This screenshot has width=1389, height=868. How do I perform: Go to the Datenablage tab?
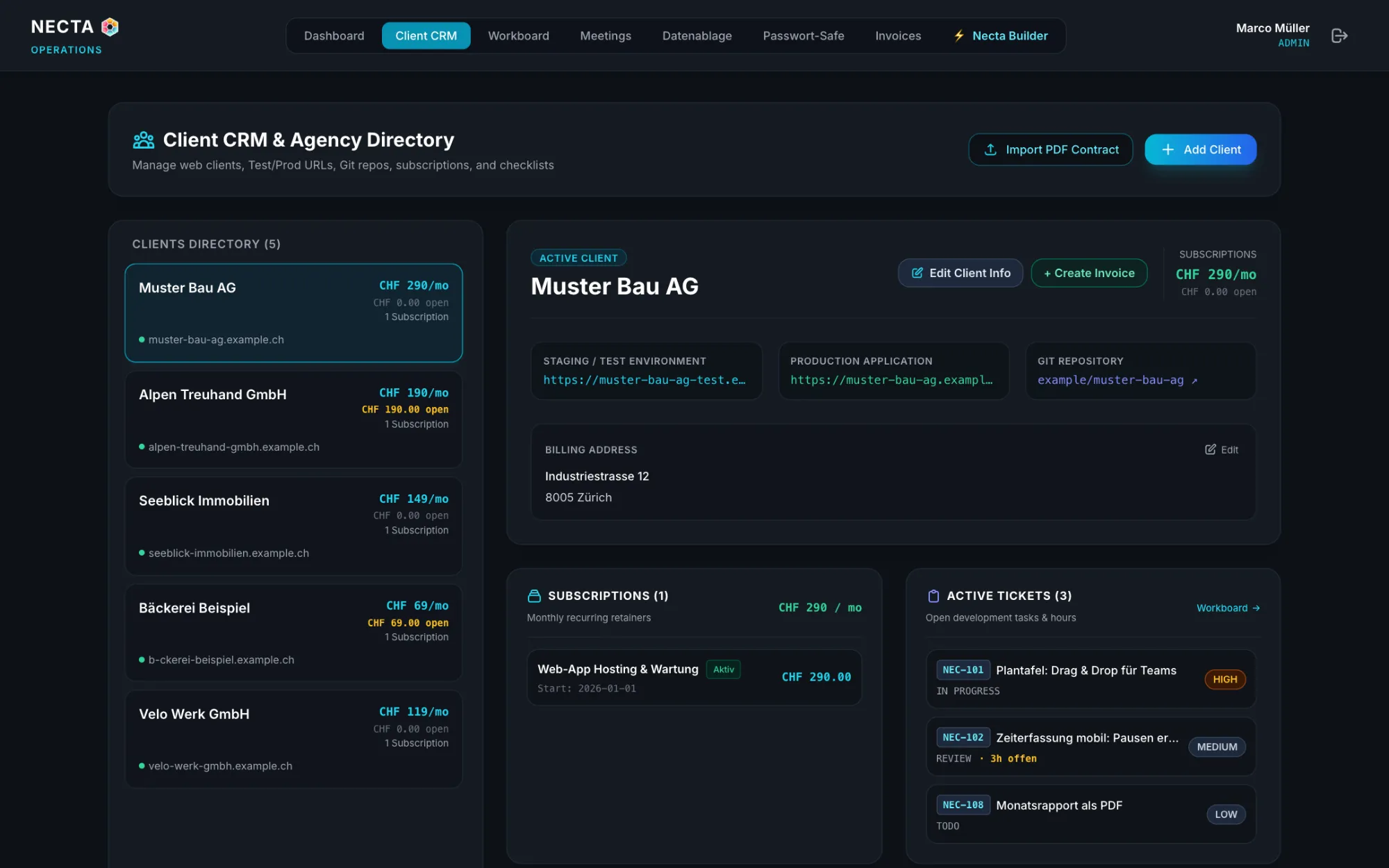coord(697,35)
